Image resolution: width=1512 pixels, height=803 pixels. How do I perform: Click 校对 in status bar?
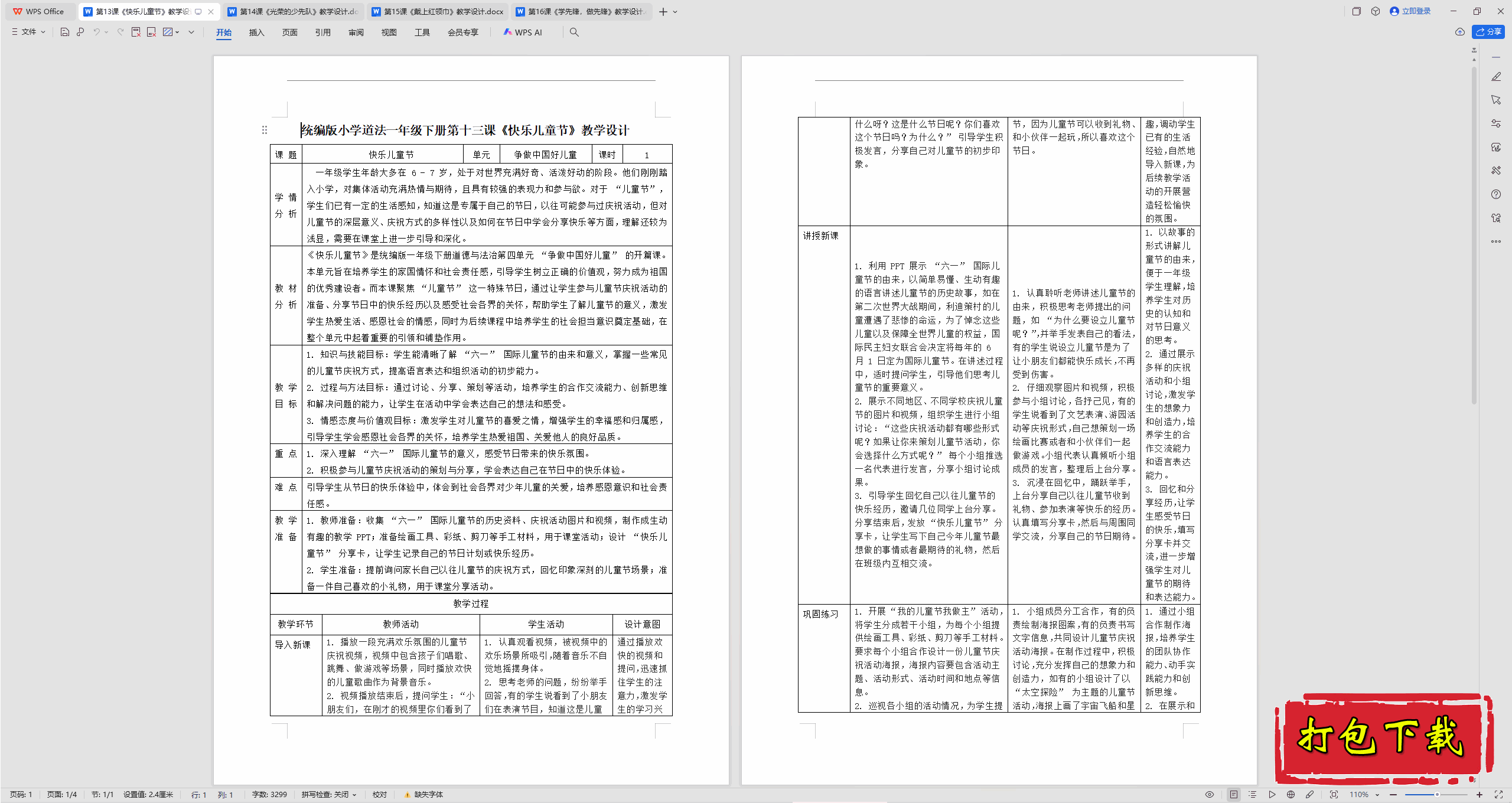pos(380,795)
